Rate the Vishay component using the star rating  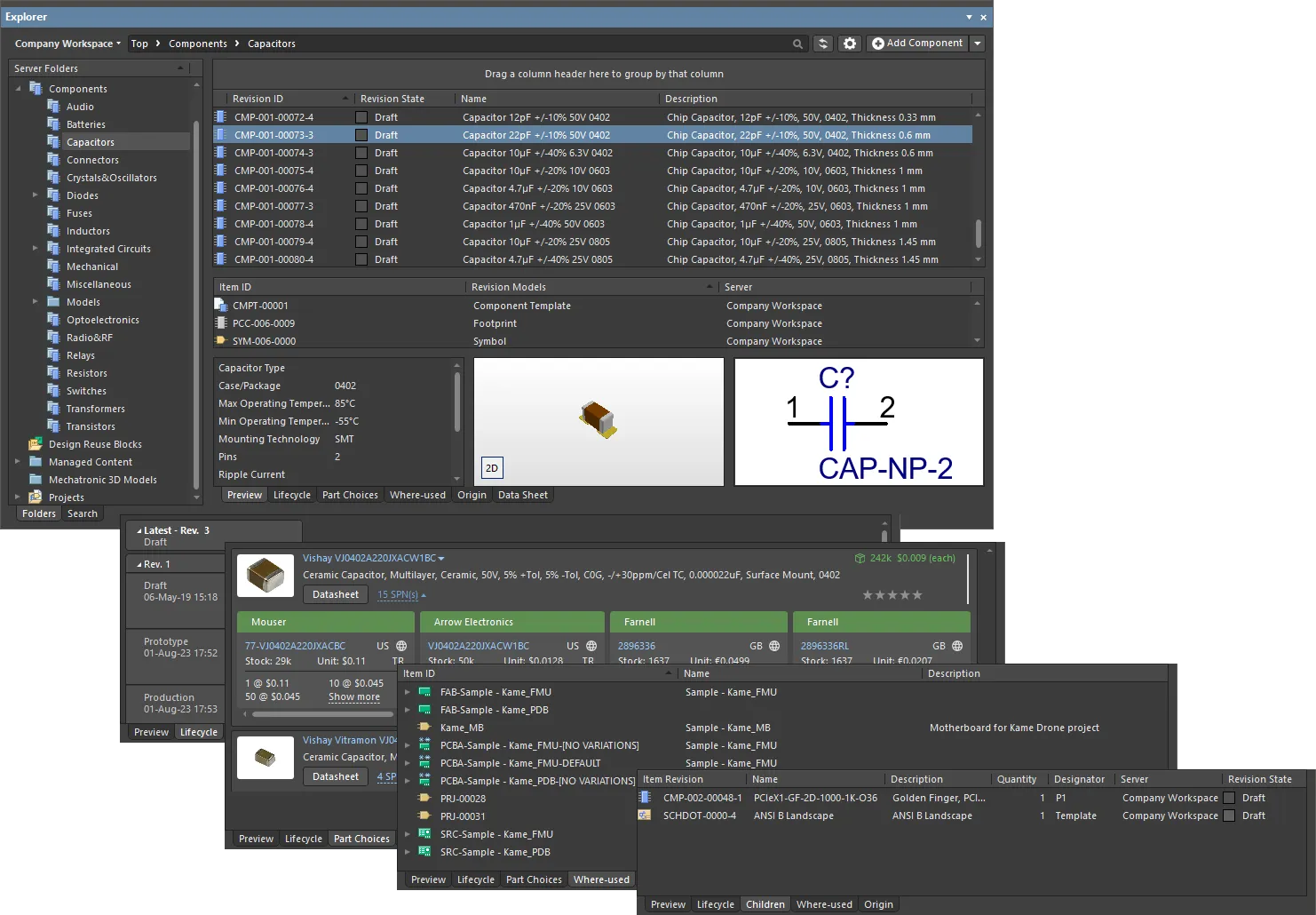(892, 594)
